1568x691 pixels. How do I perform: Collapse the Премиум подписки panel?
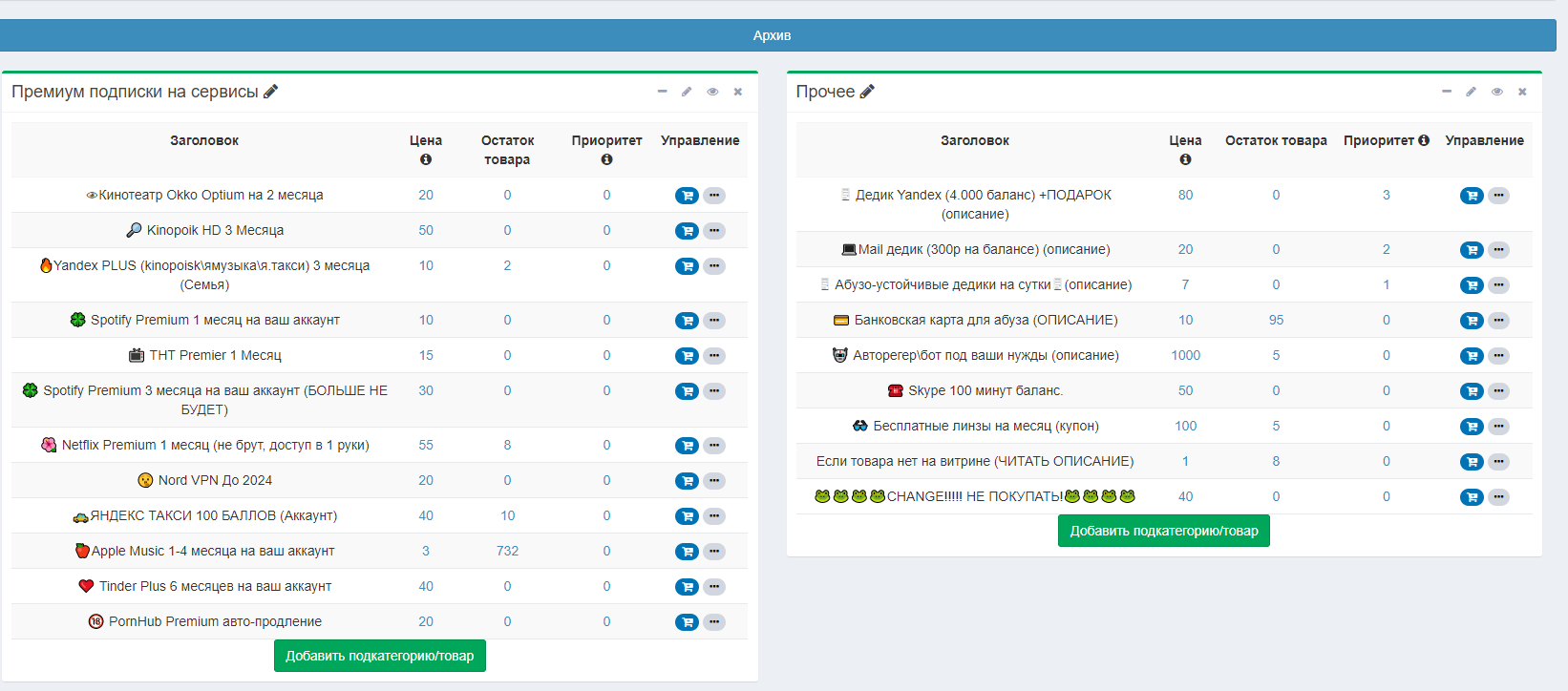[x=662, y=92]
